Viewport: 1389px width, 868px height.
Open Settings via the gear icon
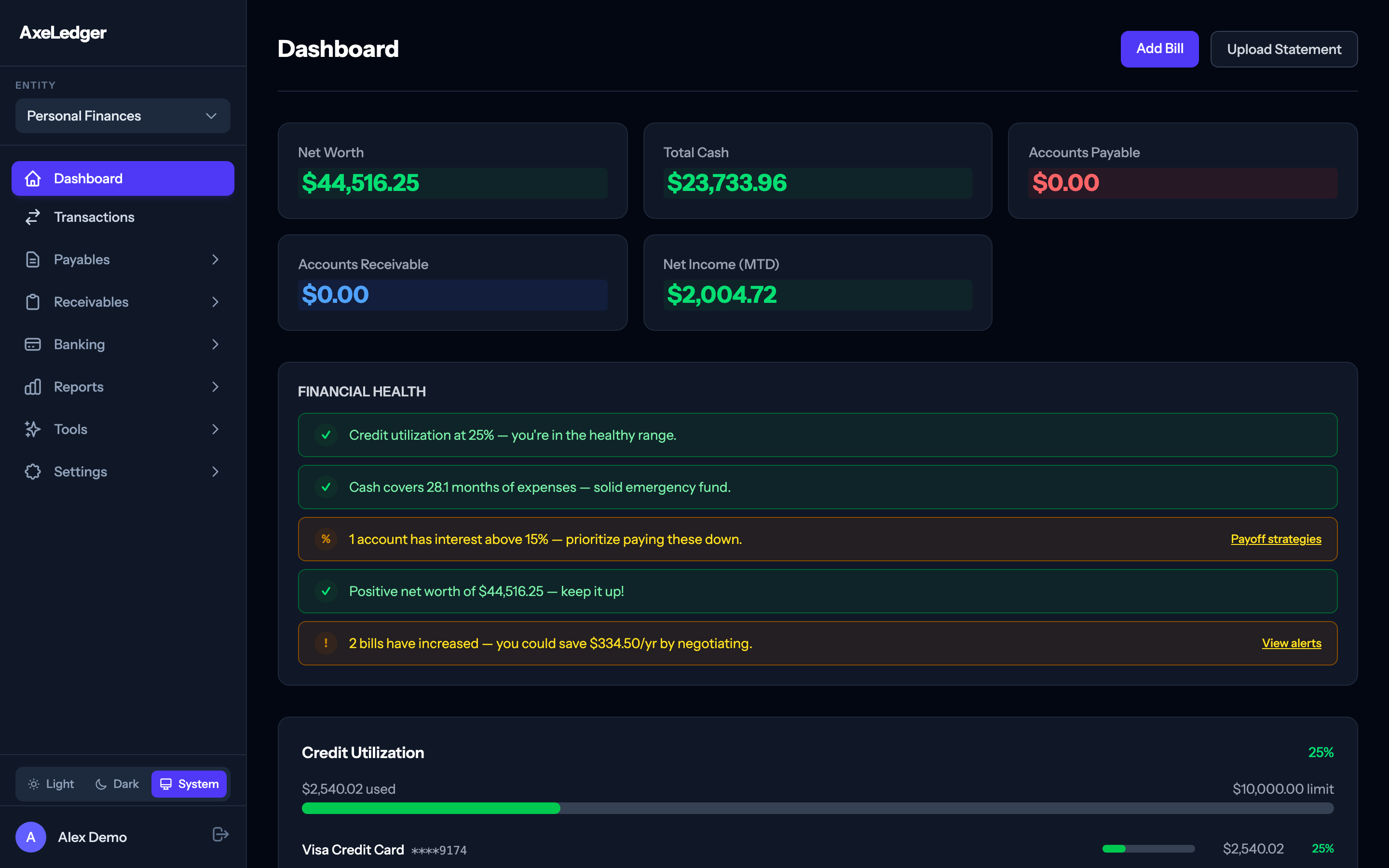pos(33,471)
